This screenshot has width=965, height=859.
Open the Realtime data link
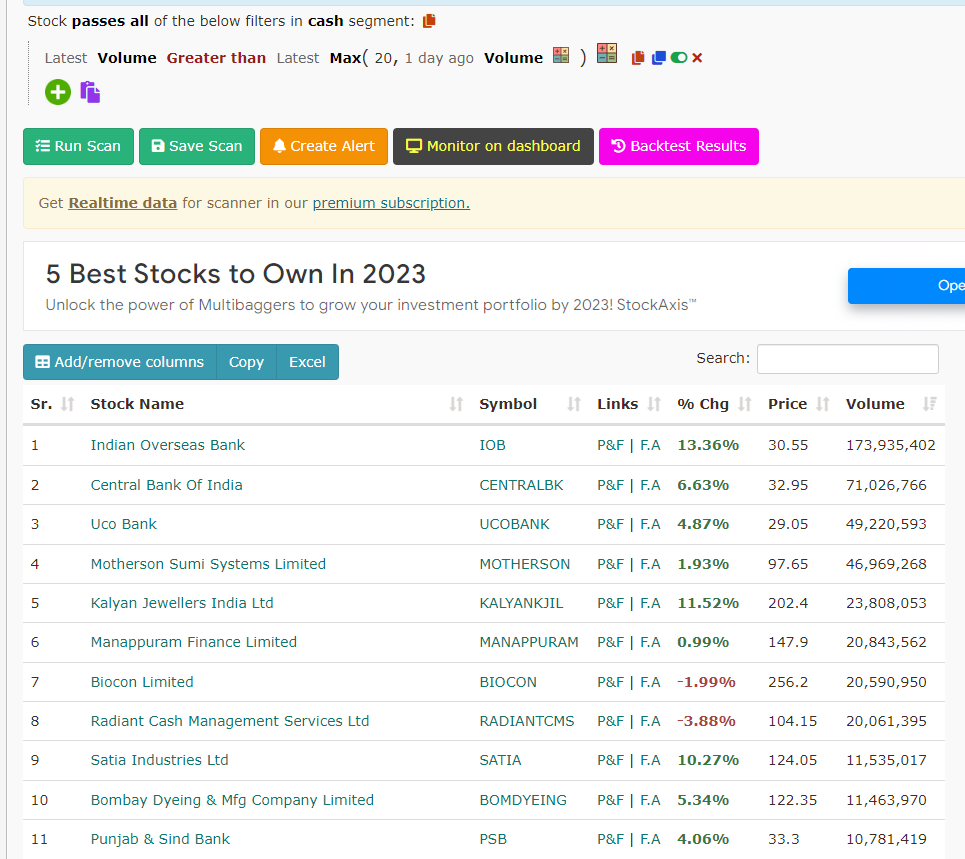tap(122, 203)
